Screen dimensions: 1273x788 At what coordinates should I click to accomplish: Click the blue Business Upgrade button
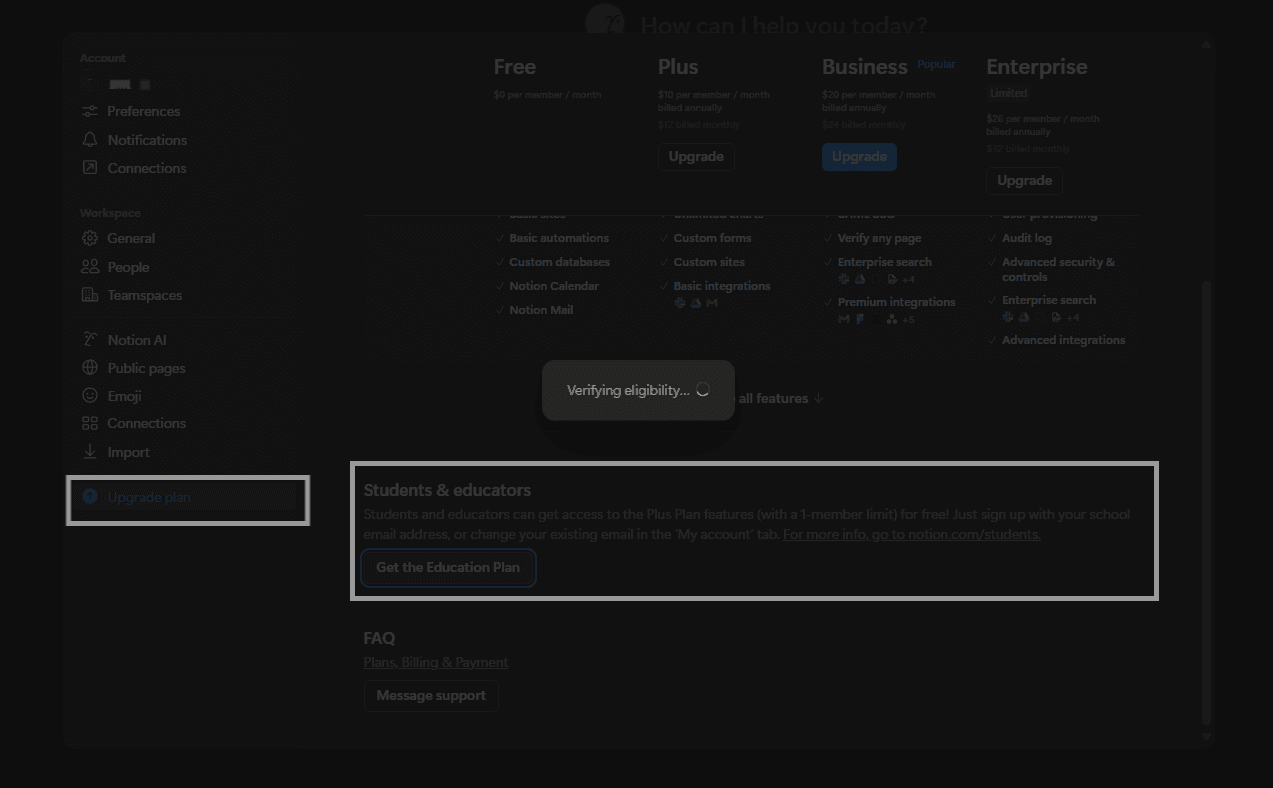859,156
